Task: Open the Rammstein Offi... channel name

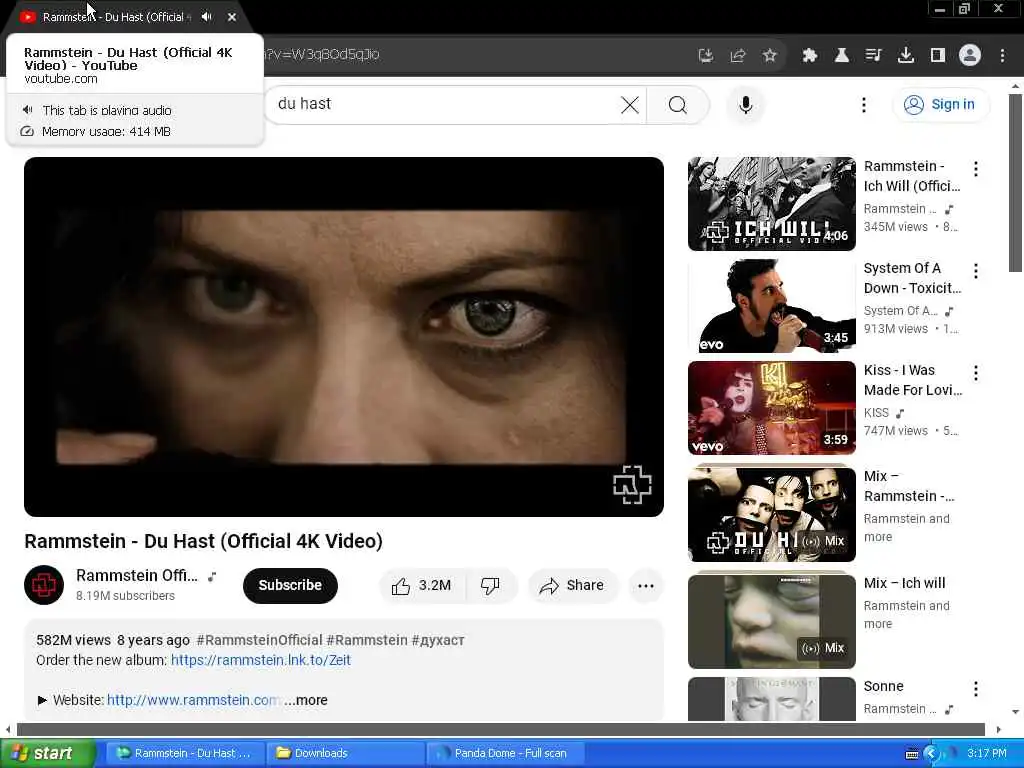Action: point(136,575)
